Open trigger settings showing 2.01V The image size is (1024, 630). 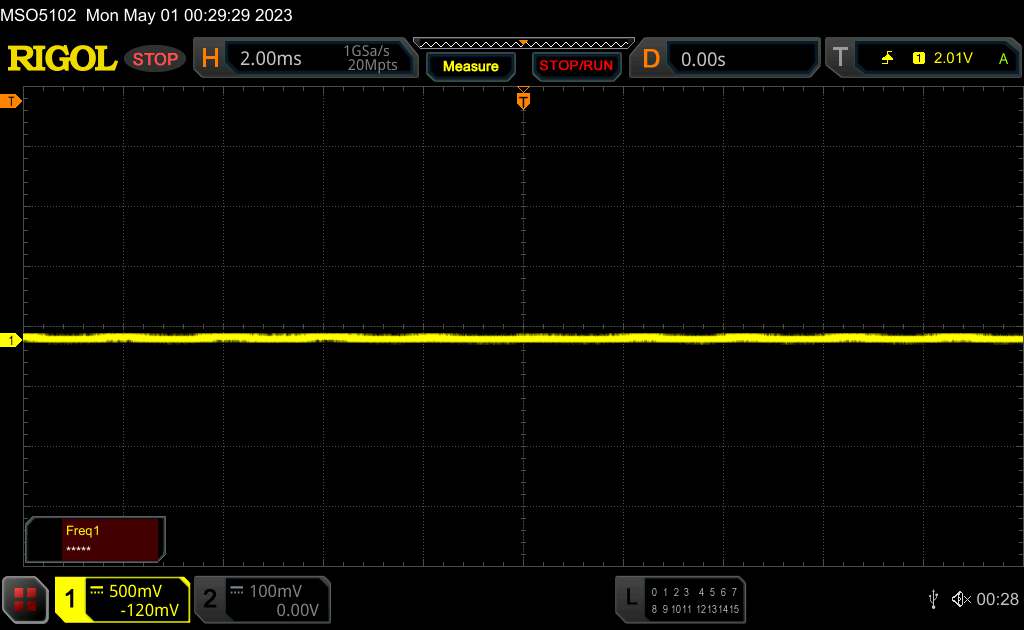click(x=924, y=58)
